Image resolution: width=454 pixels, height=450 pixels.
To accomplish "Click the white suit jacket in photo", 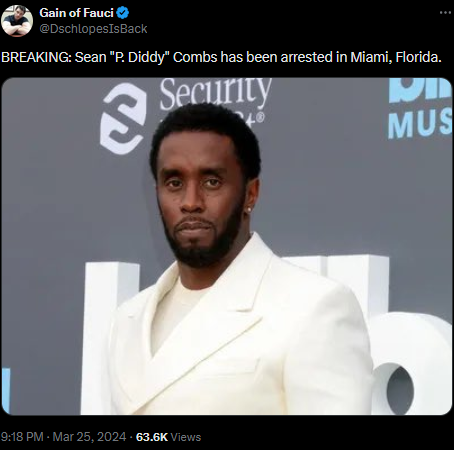I will 245,337.
